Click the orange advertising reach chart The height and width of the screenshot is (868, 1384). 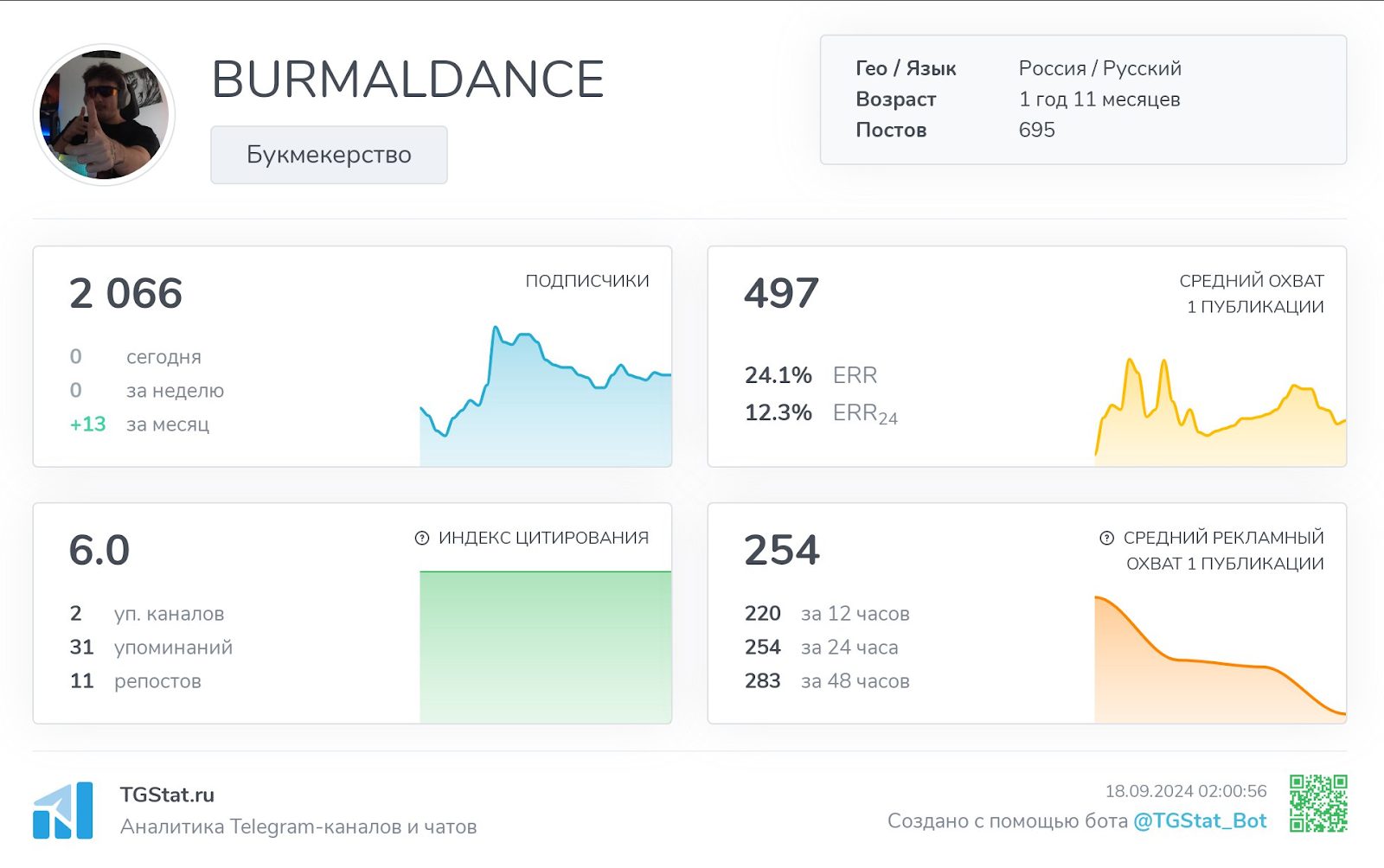[1221, 660]
